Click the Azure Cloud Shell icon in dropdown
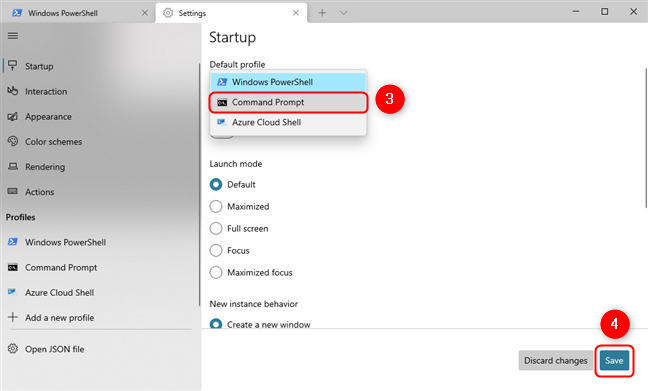The height and width of the screenshot is (391, 648). [x=222, y=122]
